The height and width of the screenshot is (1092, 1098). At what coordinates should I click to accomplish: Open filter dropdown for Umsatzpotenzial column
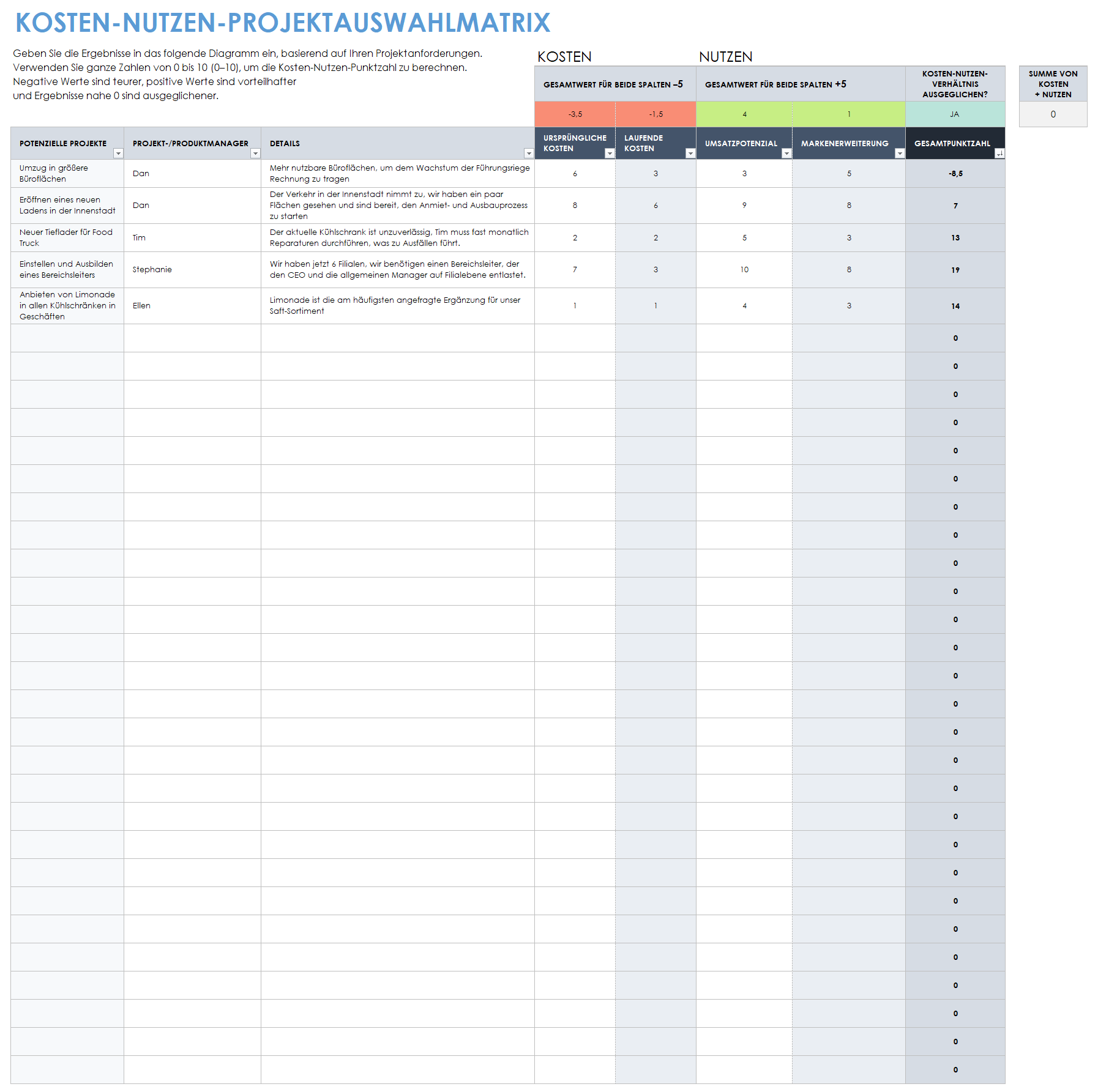click(786, 154)
